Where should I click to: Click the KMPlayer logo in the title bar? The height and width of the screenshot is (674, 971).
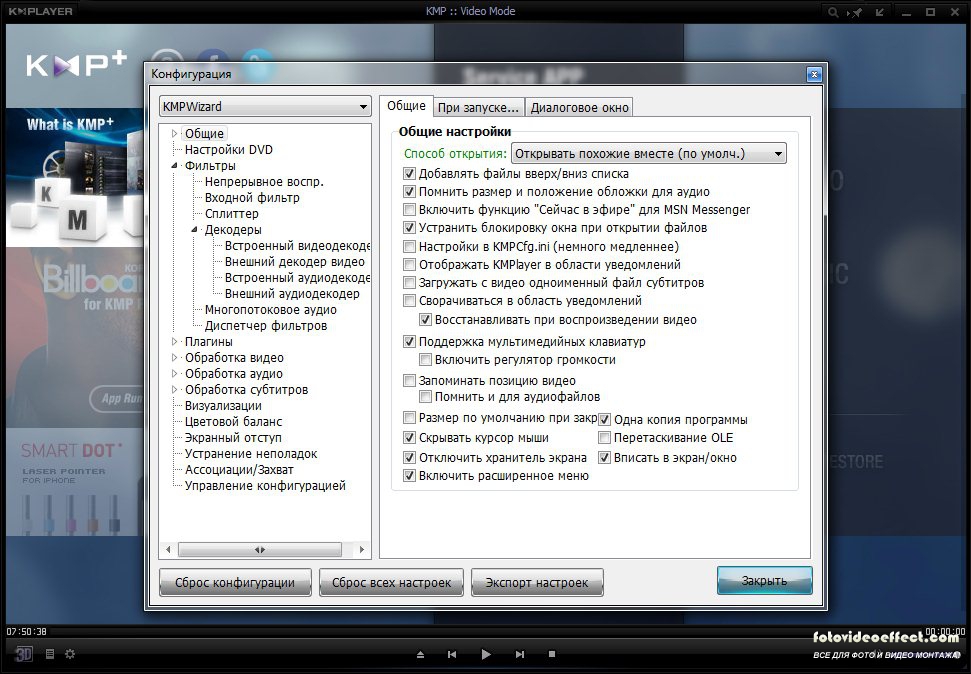click(x=41, y=12)
